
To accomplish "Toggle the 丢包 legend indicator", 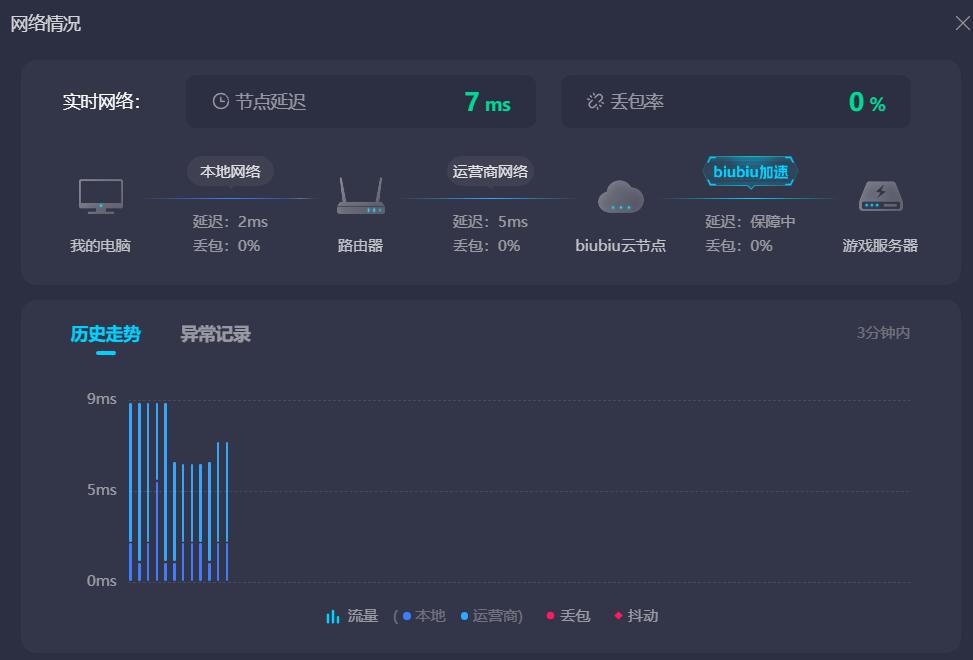I will [568, 616].
